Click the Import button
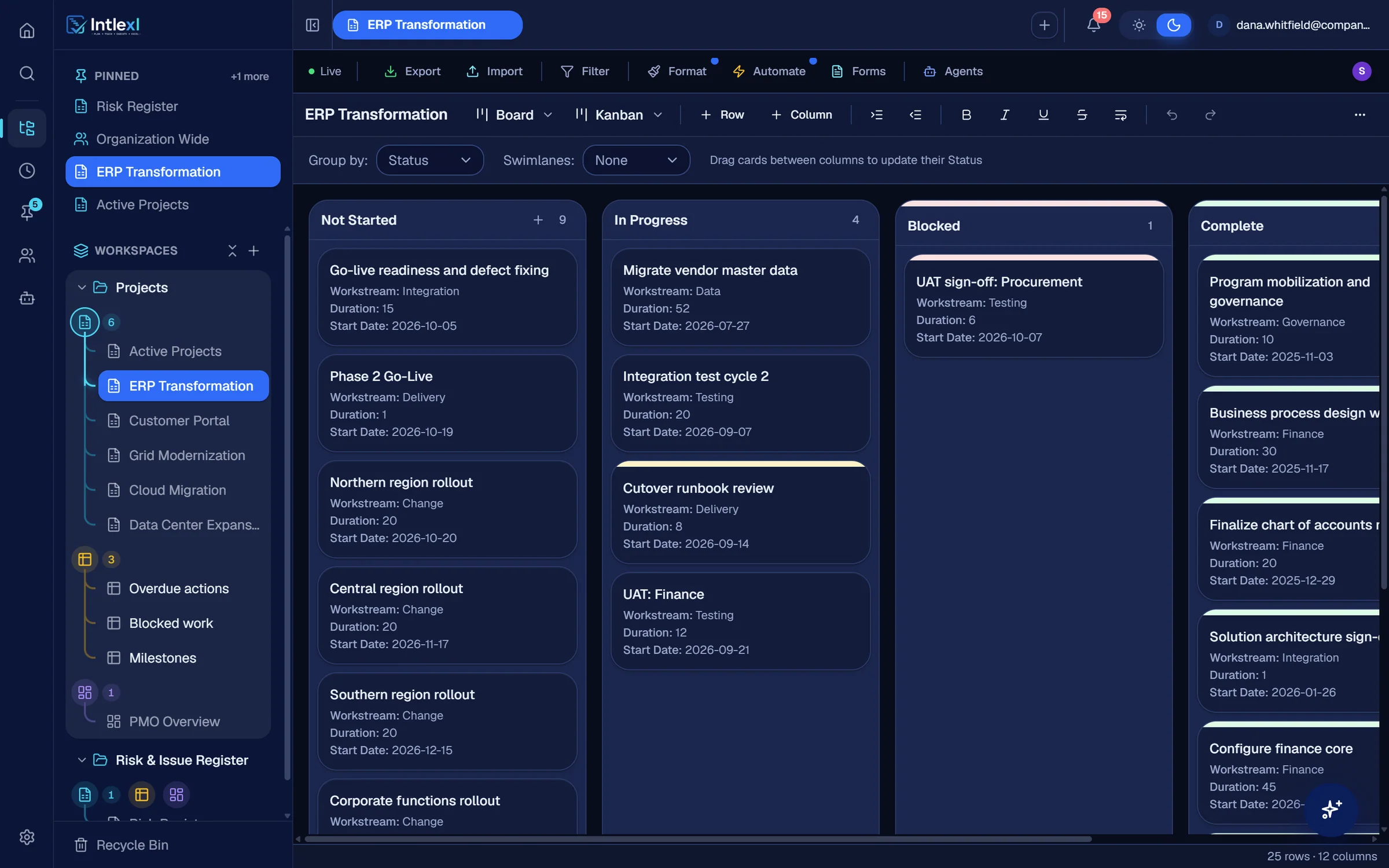 click(x=494, y=71)
